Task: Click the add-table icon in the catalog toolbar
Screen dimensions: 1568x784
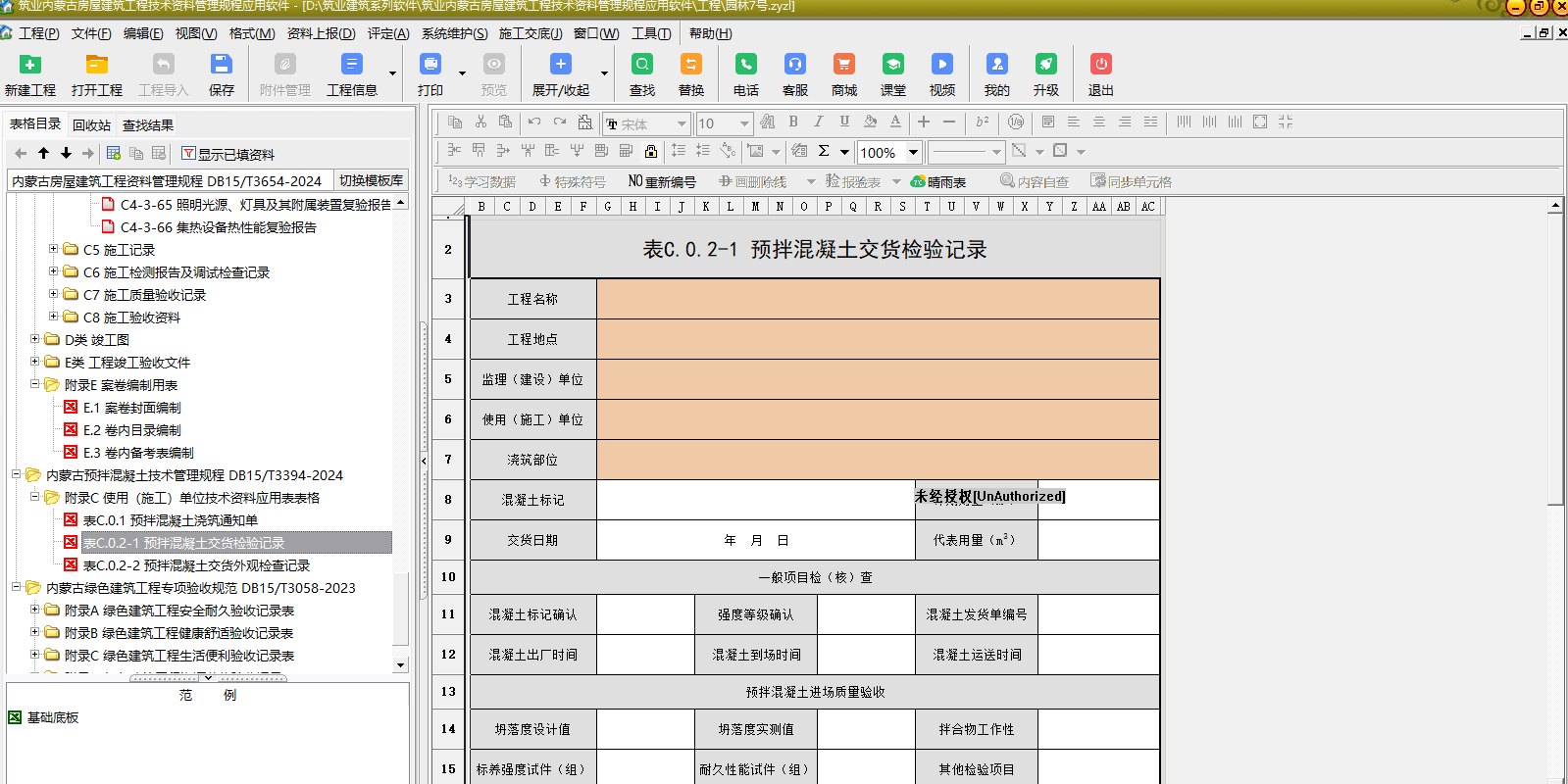Action: pos(114,154)
